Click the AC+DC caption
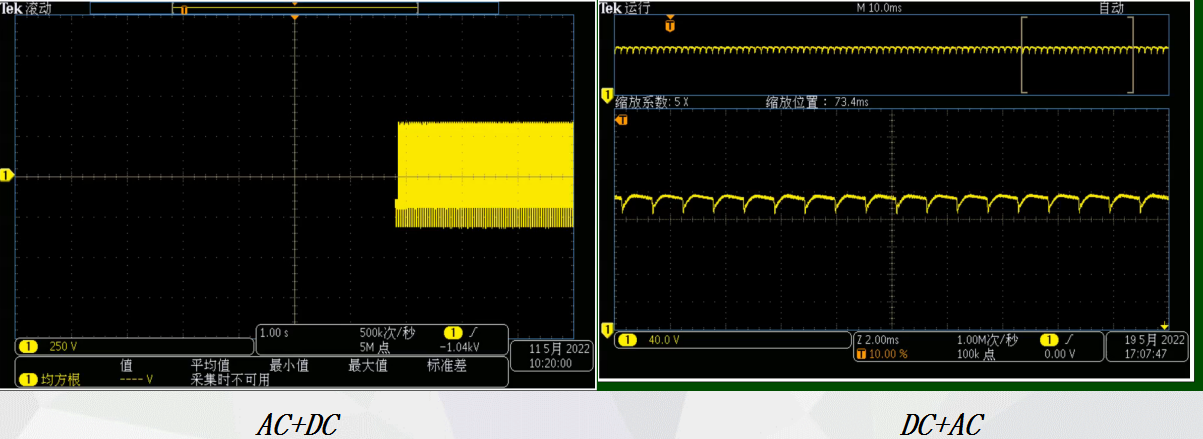This screenshot has width=1203, height=439. click(296, 424)
